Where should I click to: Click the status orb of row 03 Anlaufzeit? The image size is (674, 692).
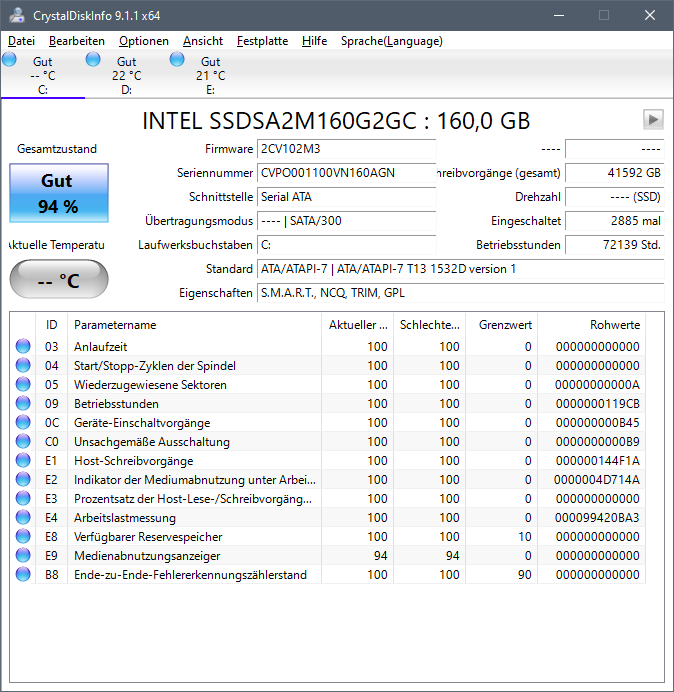[23, 346]
